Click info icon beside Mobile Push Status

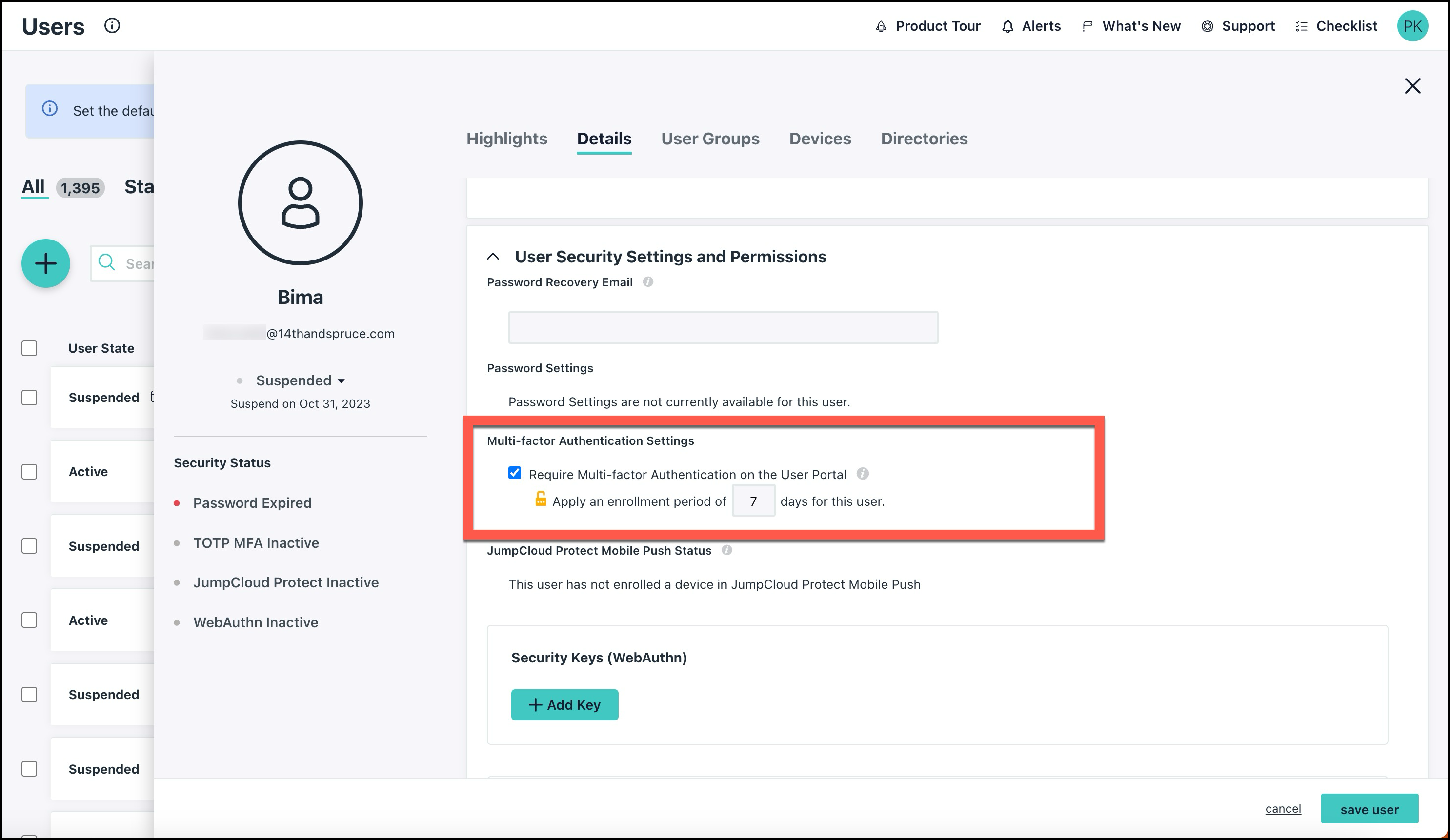(727, 550)
